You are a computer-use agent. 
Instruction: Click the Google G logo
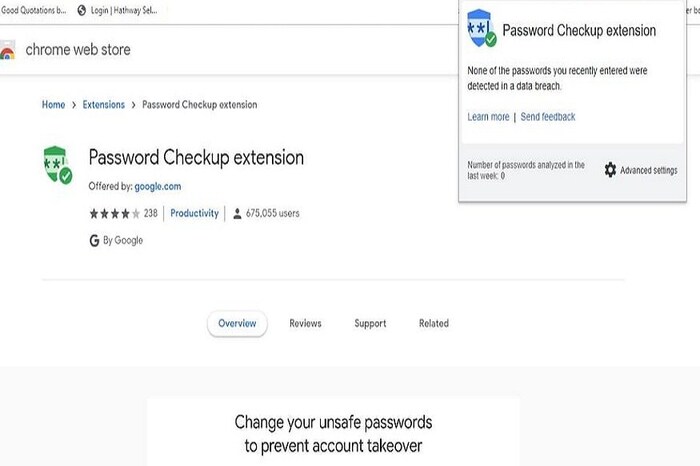[x=94, y=240]
